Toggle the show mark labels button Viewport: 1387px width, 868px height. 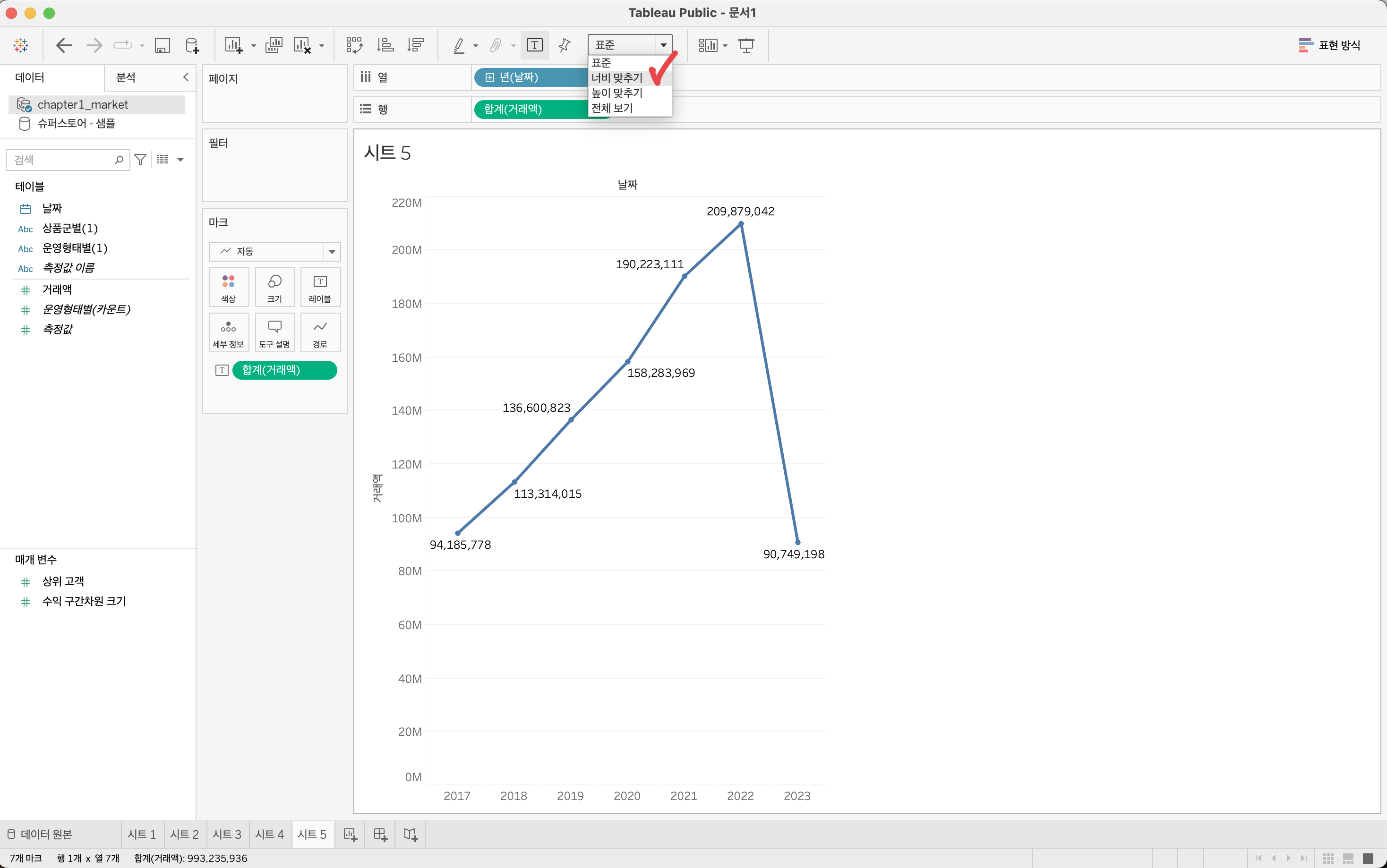tap(534, 45)
